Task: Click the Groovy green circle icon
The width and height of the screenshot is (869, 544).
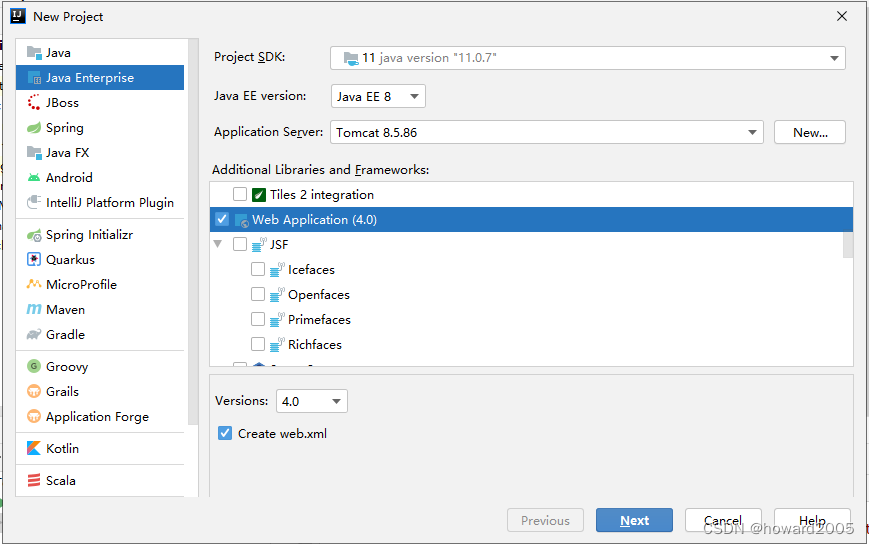Action: point(34,366)
